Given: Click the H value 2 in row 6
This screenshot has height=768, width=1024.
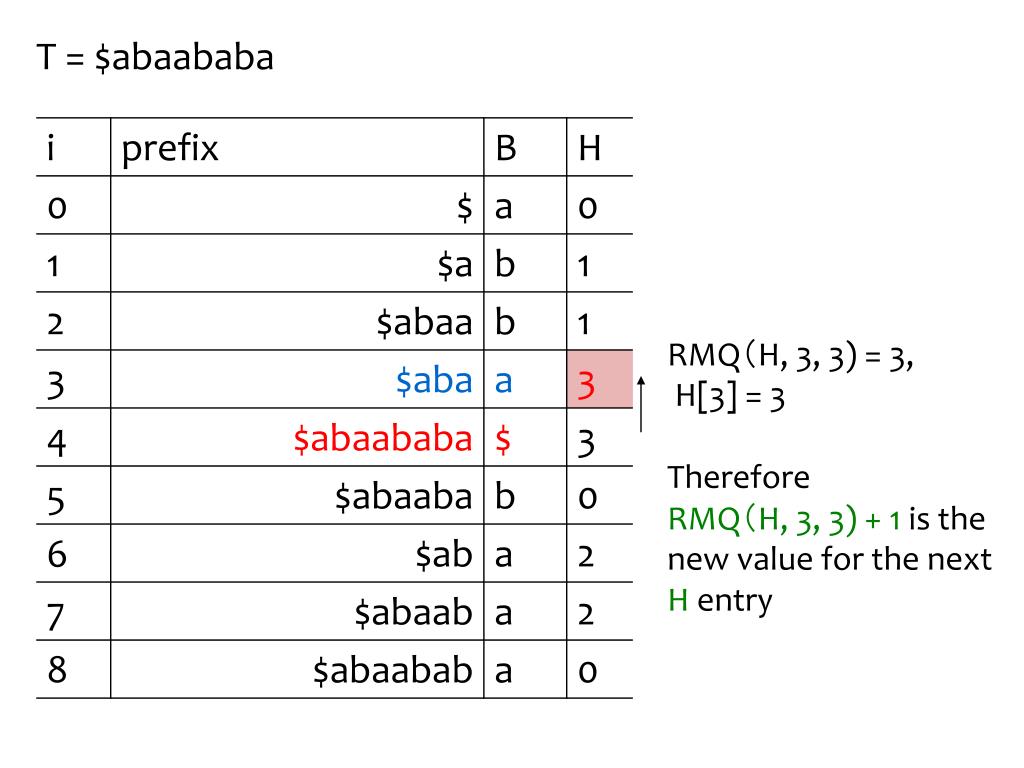Looking at the screenshot, I should (x=586, y=556).
